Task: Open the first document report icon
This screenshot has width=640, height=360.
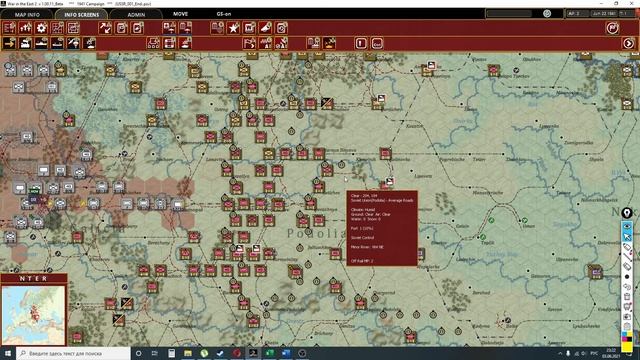Action: (x=121, y=28)
